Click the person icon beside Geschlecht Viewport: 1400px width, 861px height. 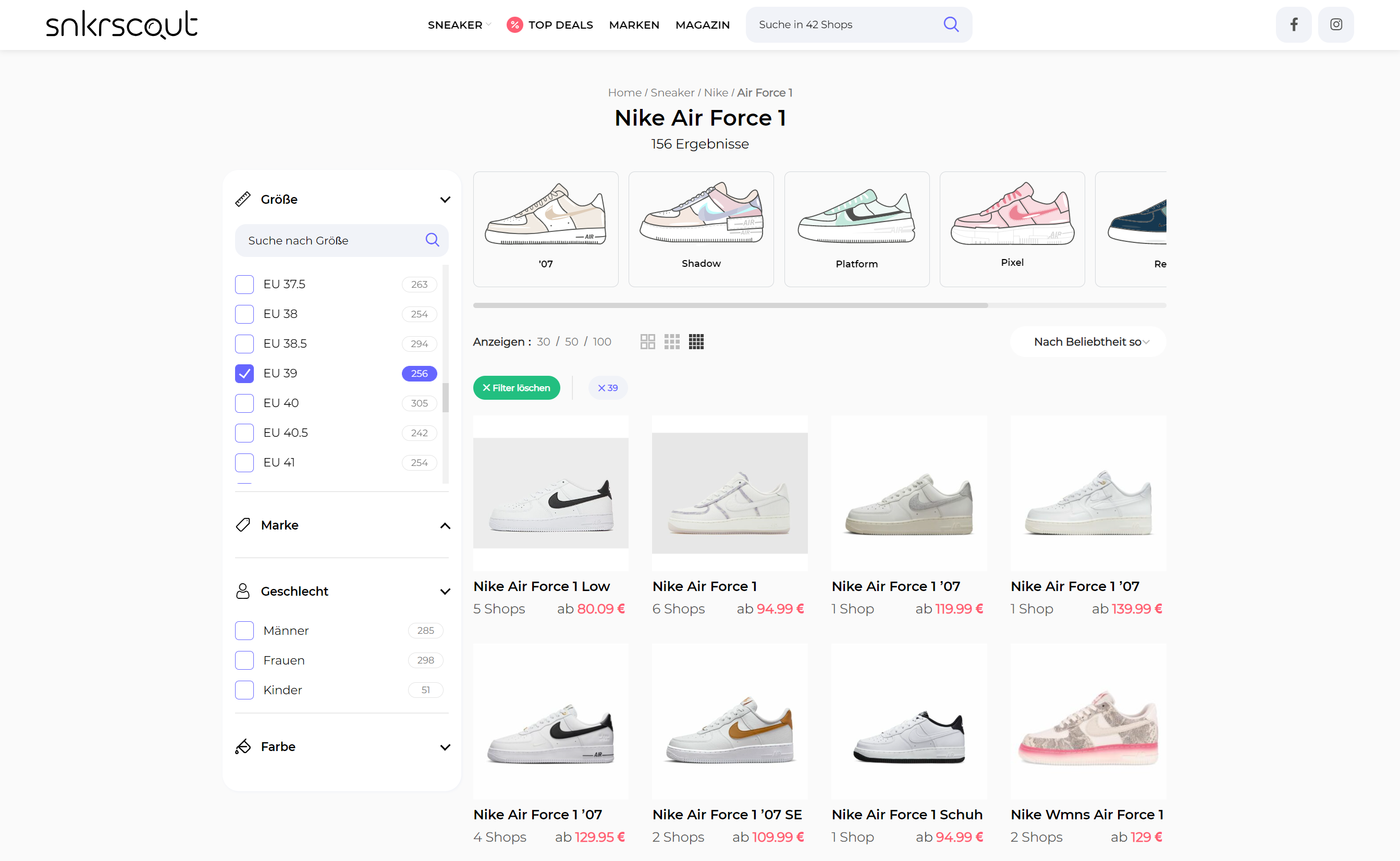click(243, 591)
